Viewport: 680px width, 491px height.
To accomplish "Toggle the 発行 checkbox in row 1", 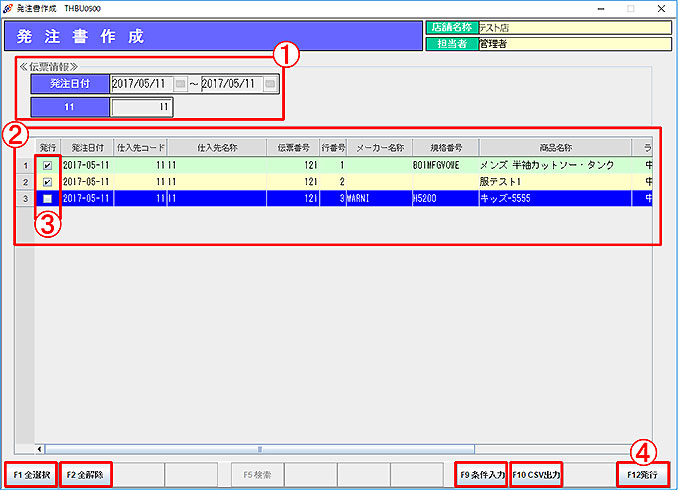I will (x=47, y=165).
